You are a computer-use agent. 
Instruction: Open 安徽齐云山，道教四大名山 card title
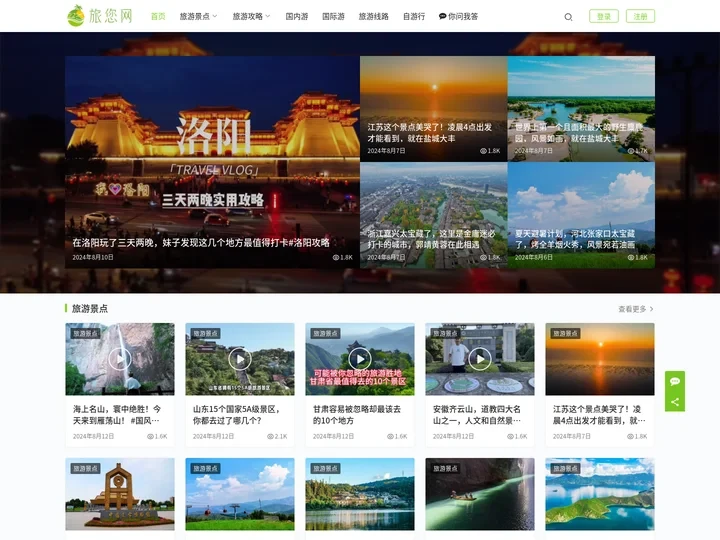point(477,415)
